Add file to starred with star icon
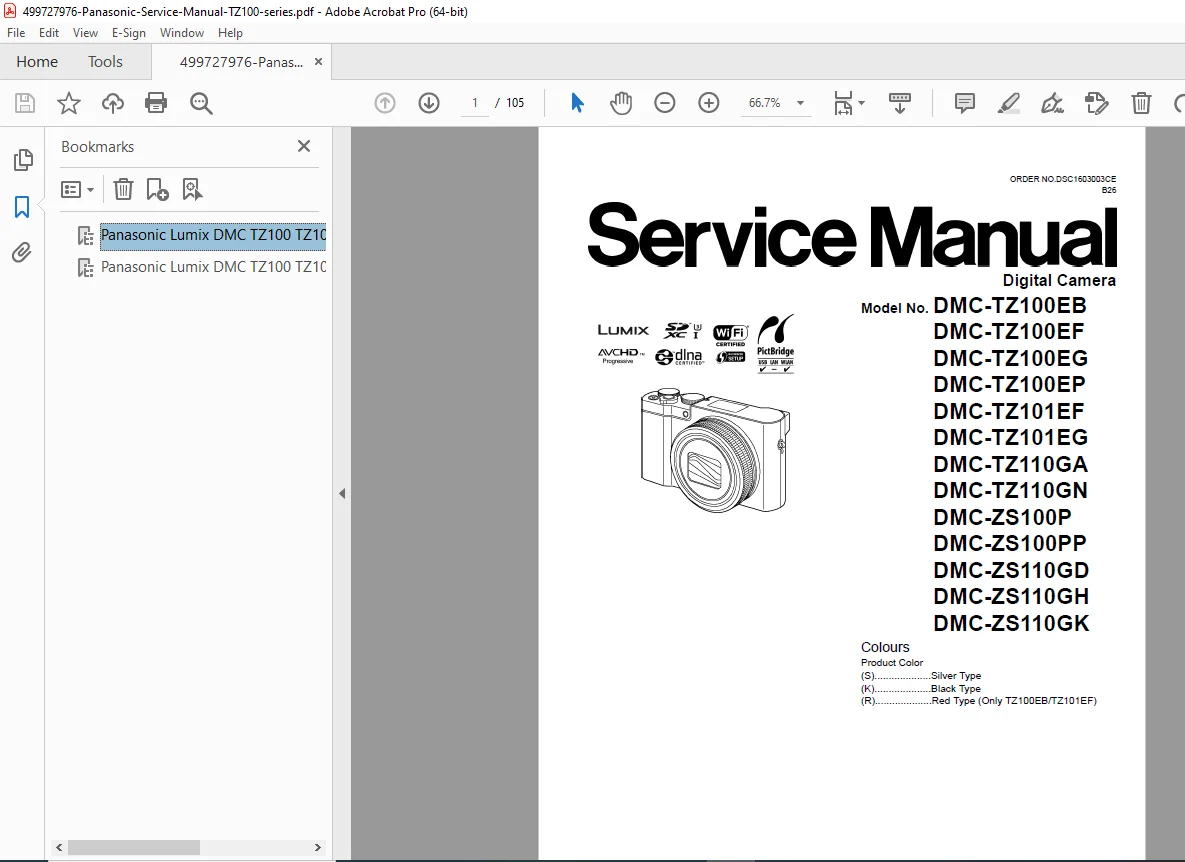Viewport: 1185px width, 862px height. click(69, 103)
